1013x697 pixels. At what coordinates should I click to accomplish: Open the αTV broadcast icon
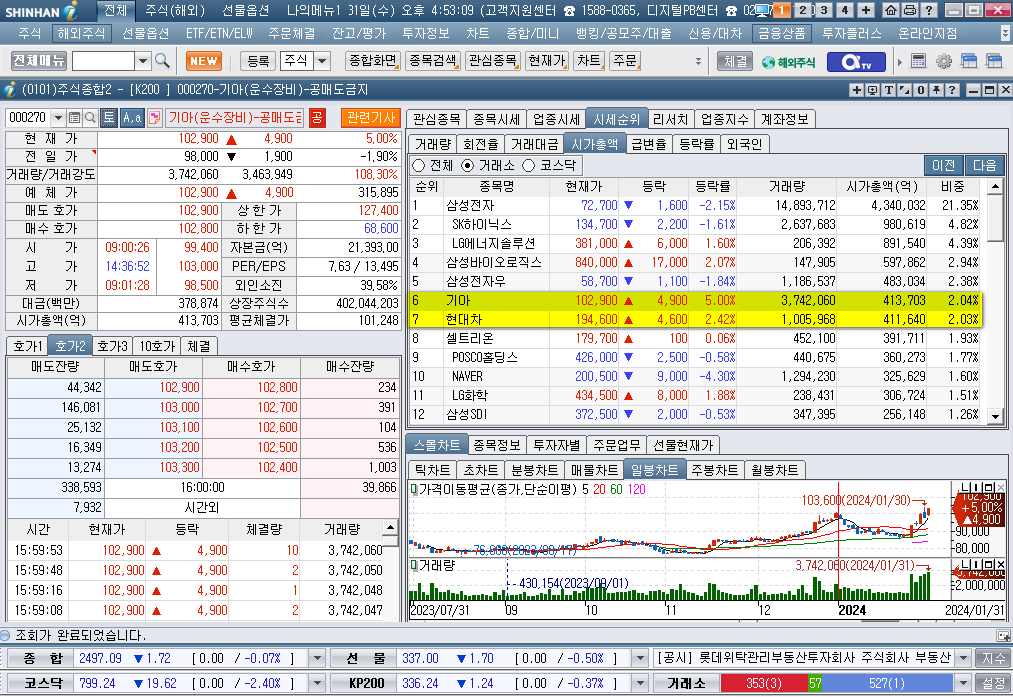[857, 61]
